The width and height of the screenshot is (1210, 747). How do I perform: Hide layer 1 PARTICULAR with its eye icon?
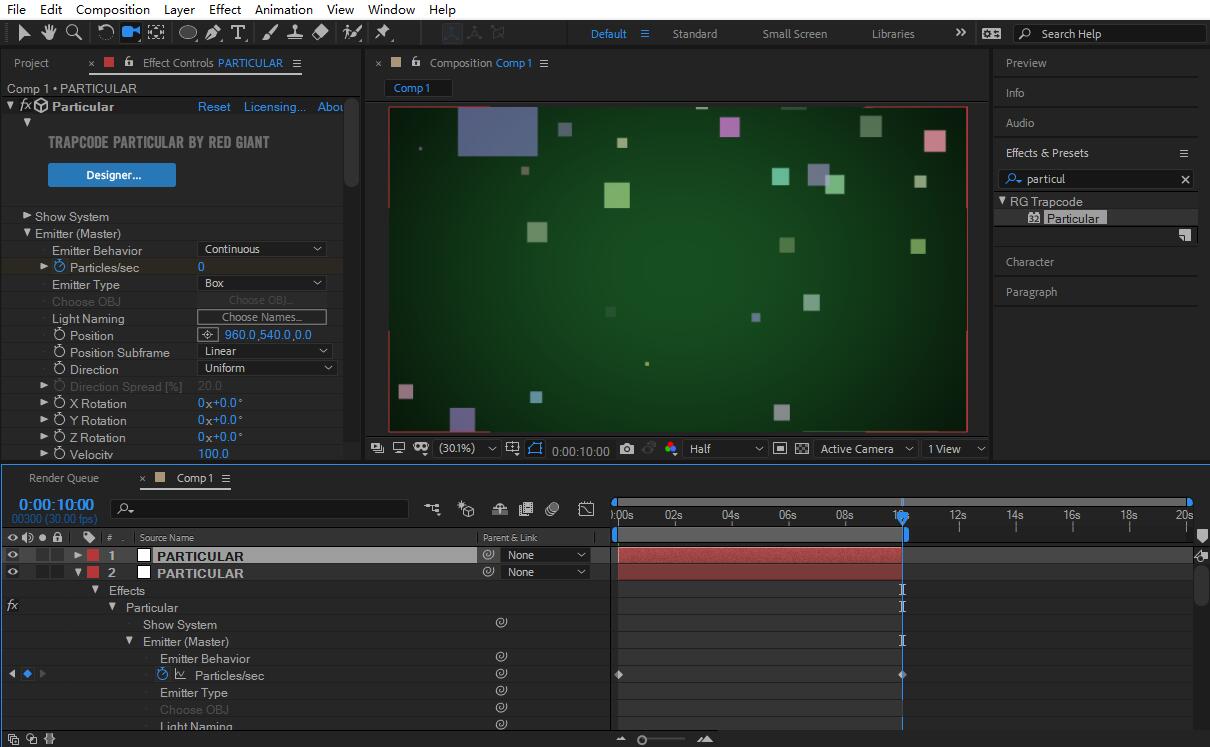pos(12,555)
